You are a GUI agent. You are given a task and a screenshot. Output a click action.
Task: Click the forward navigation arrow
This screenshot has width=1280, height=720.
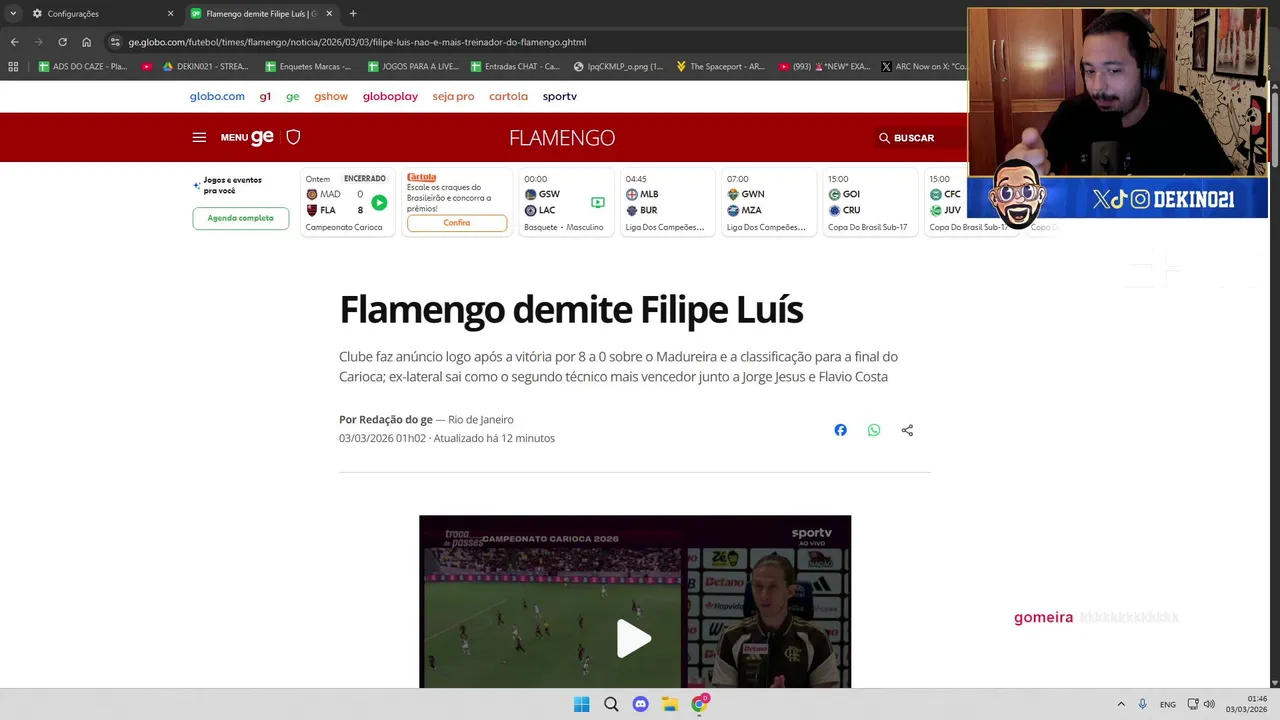click(38, 42)
